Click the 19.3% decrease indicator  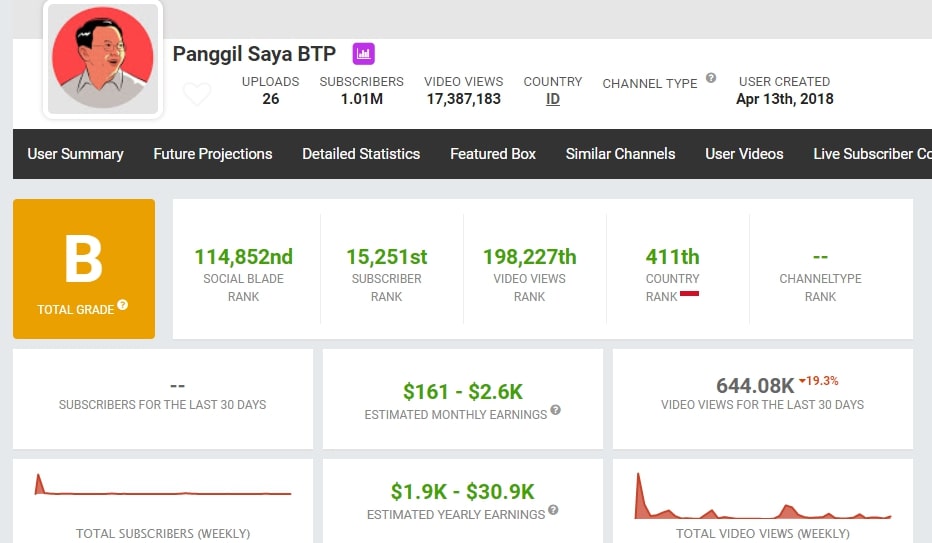click(818, 381)
